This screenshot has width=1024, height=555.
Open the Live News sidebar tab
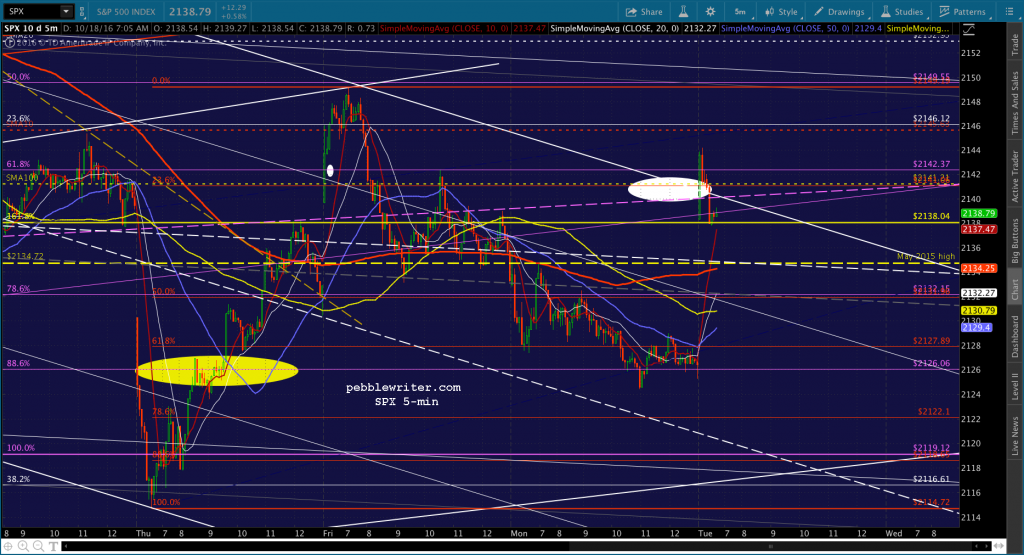[1015, 436]
